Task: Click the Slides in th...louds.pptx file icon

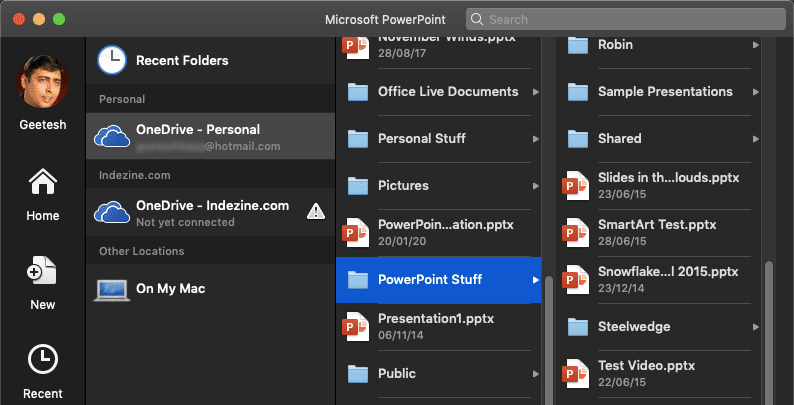Action: click(x=576, y=186)
